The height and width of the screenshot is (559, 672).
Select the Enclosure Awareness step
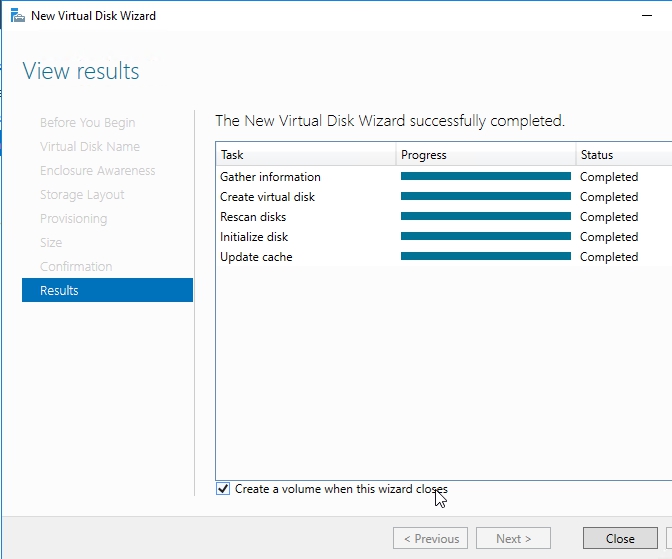pyautogui.click(x=98, y=171)
